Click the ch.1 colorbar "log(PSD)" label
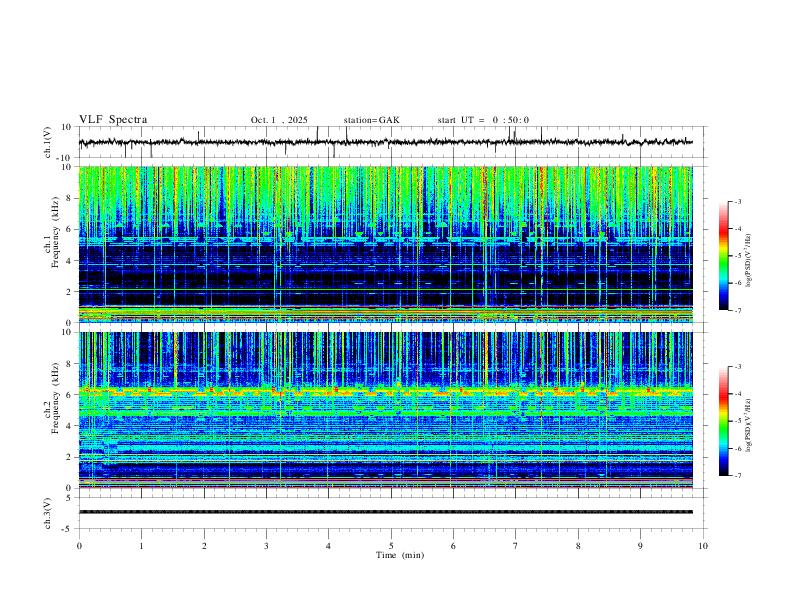Image resolution: width=792 pixels, height=612 pixels. click(x=749, y=261)
